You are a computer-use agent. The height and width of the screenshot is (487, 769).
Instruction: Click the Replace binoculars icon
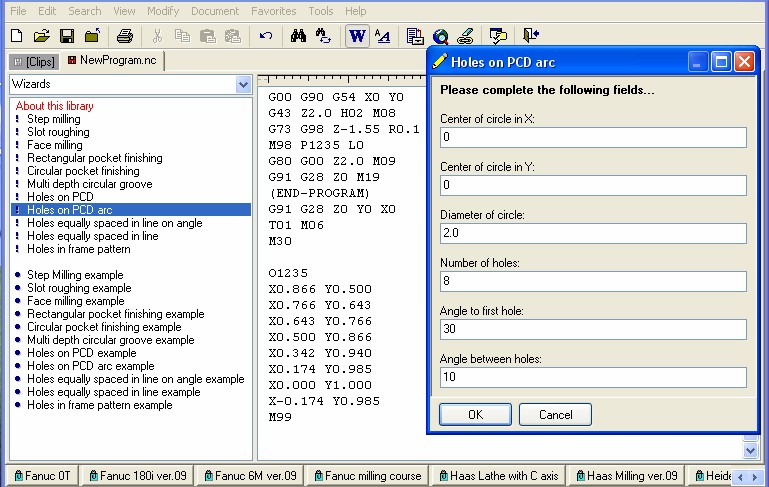click(x=323, y=36)
